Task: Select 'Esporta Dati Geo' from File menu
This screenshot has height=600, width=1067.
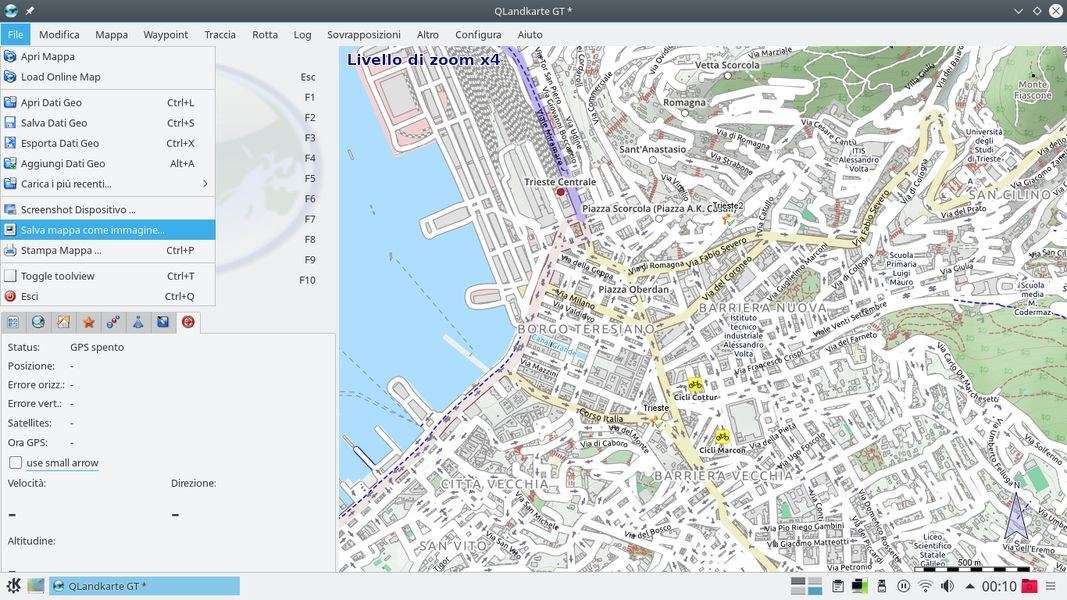Action: tap(59, 143)
